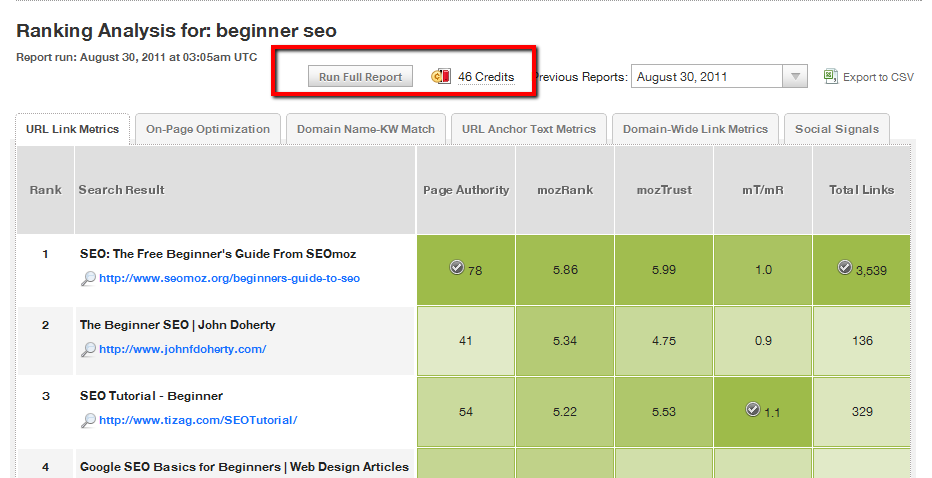Click The Beginner SEO | John Doherty title

coord(178,325)
